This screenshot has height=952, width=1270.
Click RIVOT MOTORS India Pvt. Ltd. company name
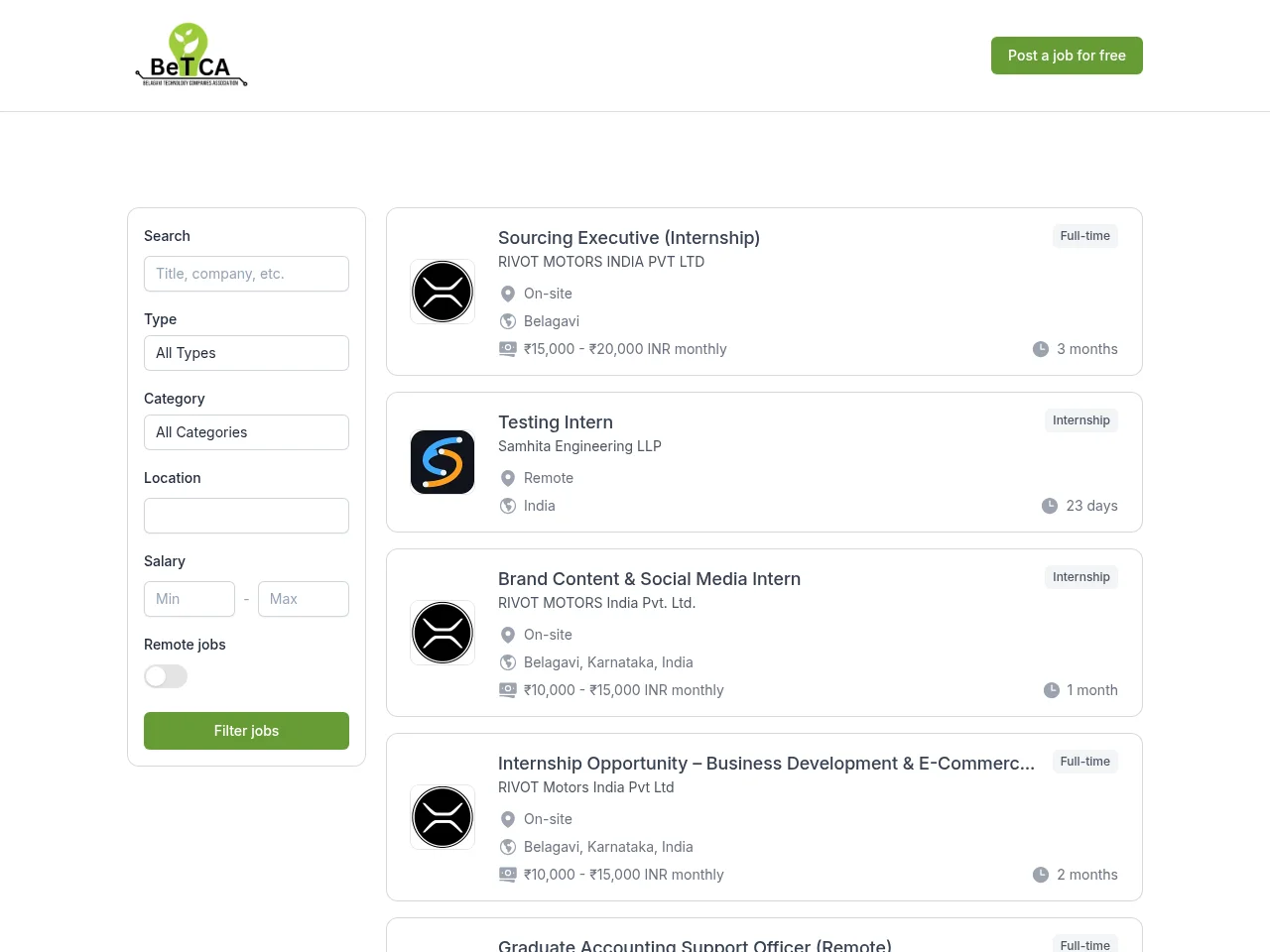tap(596, 603)
